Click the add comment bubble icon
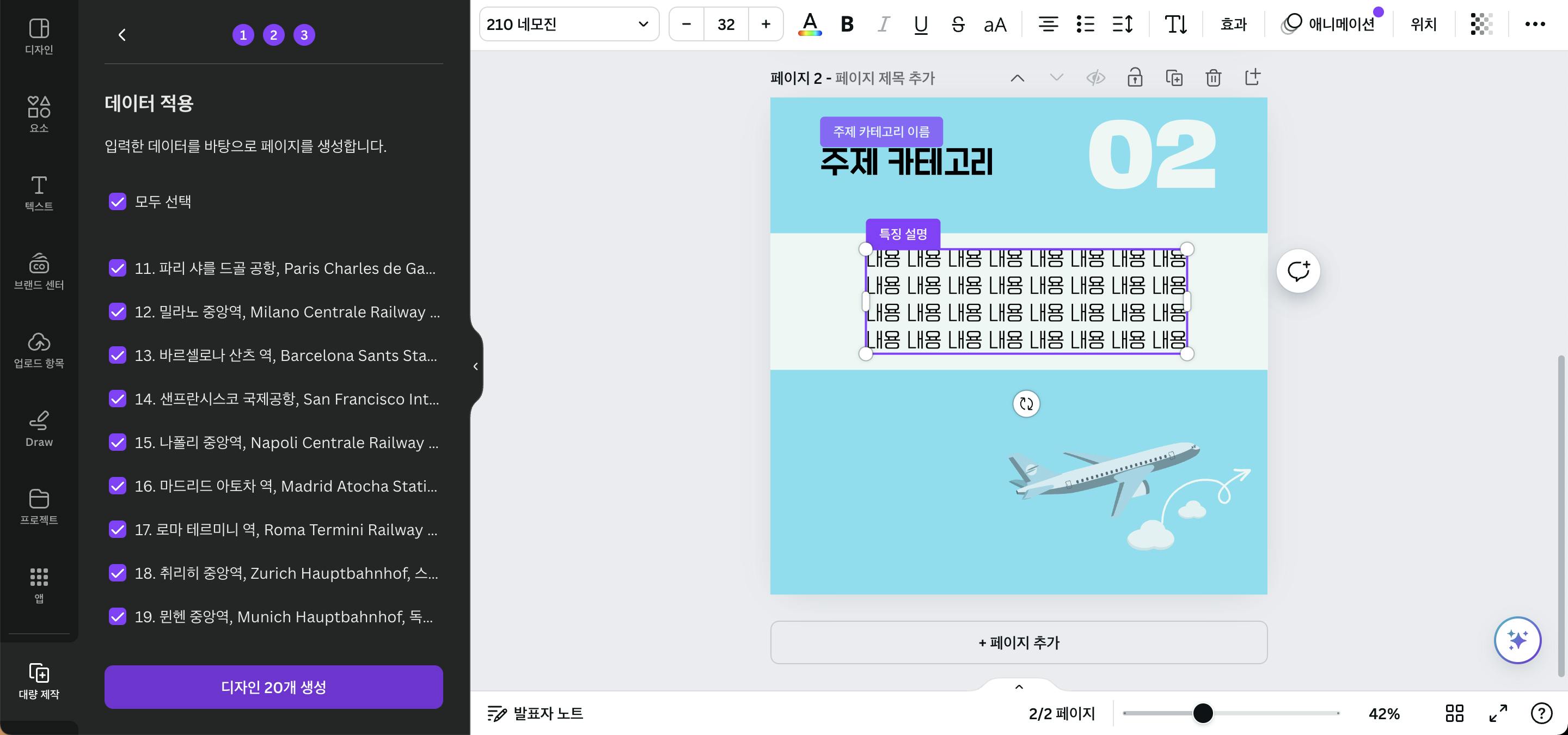This screenshot has width=1568, height=735. [x=1298, y=271]
